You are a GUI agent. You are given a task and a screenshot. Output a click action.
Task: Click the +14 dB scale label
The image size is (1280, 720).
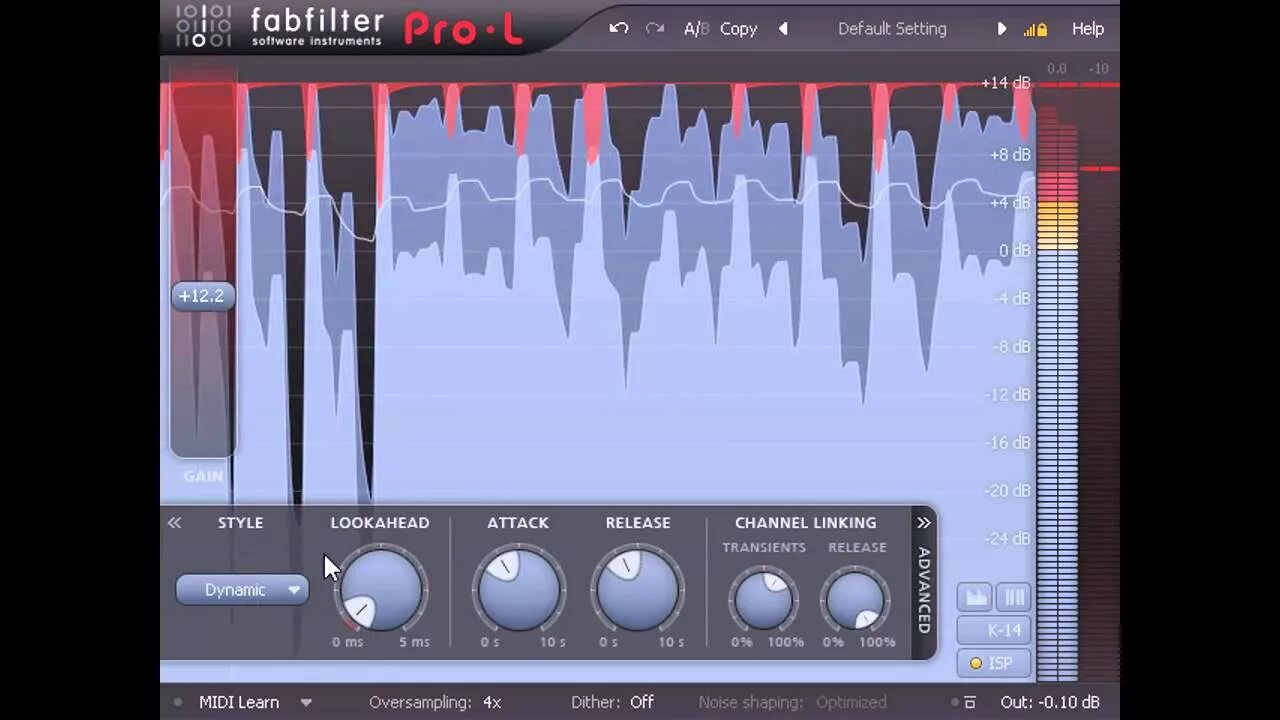point(1006,83)
